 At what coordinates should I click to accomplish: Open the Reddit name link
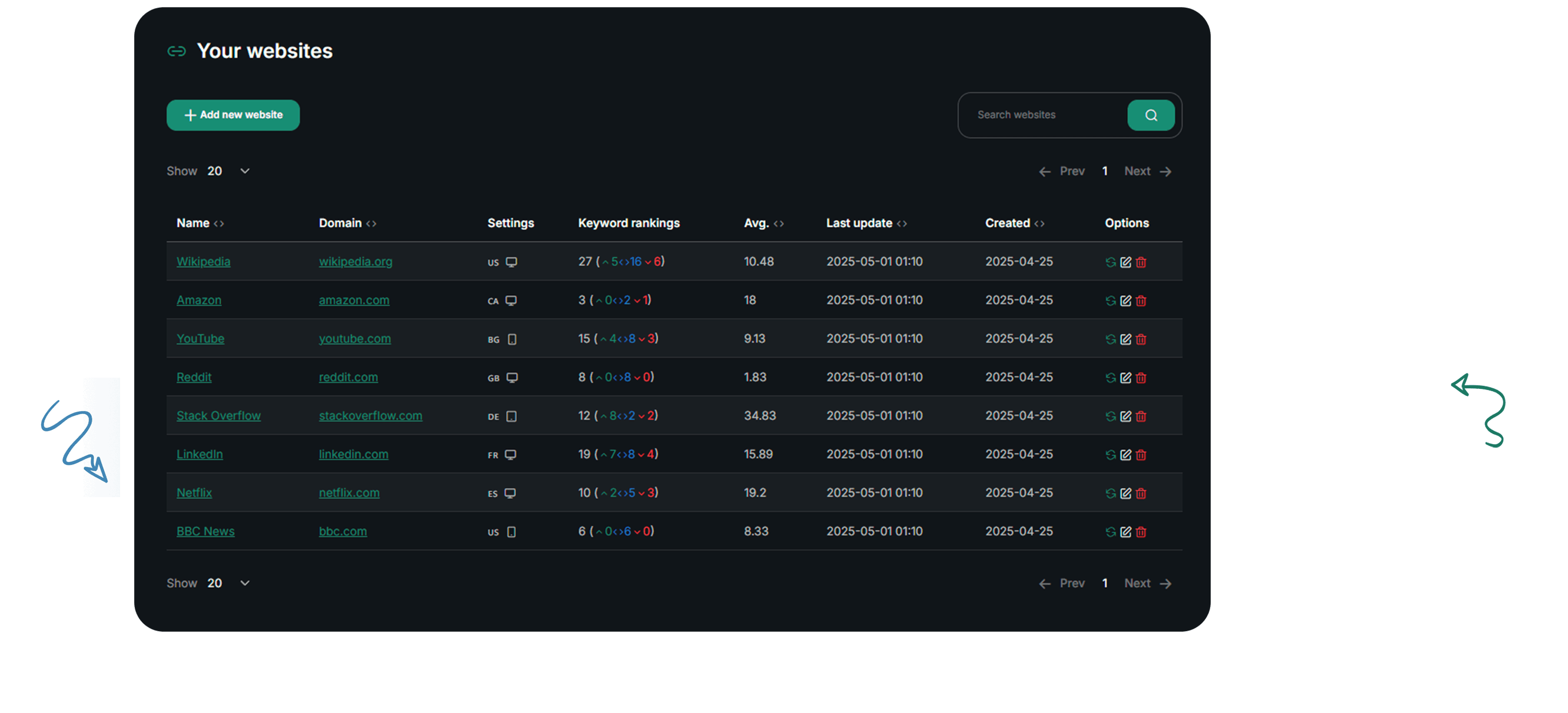tap(194, 377)
